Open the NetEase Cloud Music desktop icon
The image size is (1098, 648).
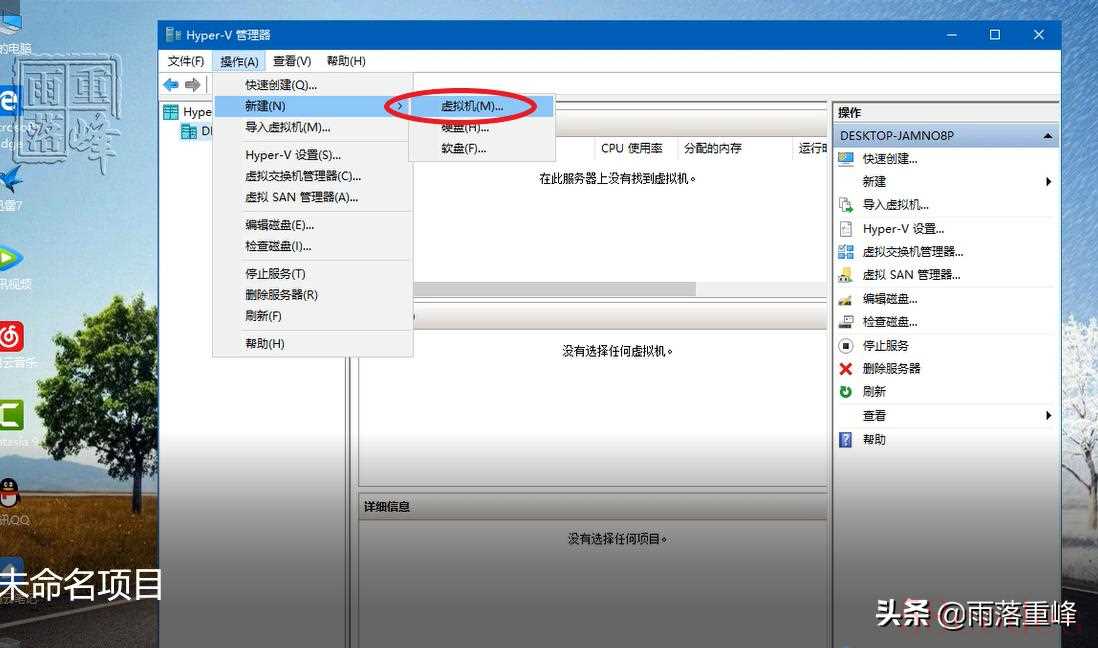tap(11, 337)
